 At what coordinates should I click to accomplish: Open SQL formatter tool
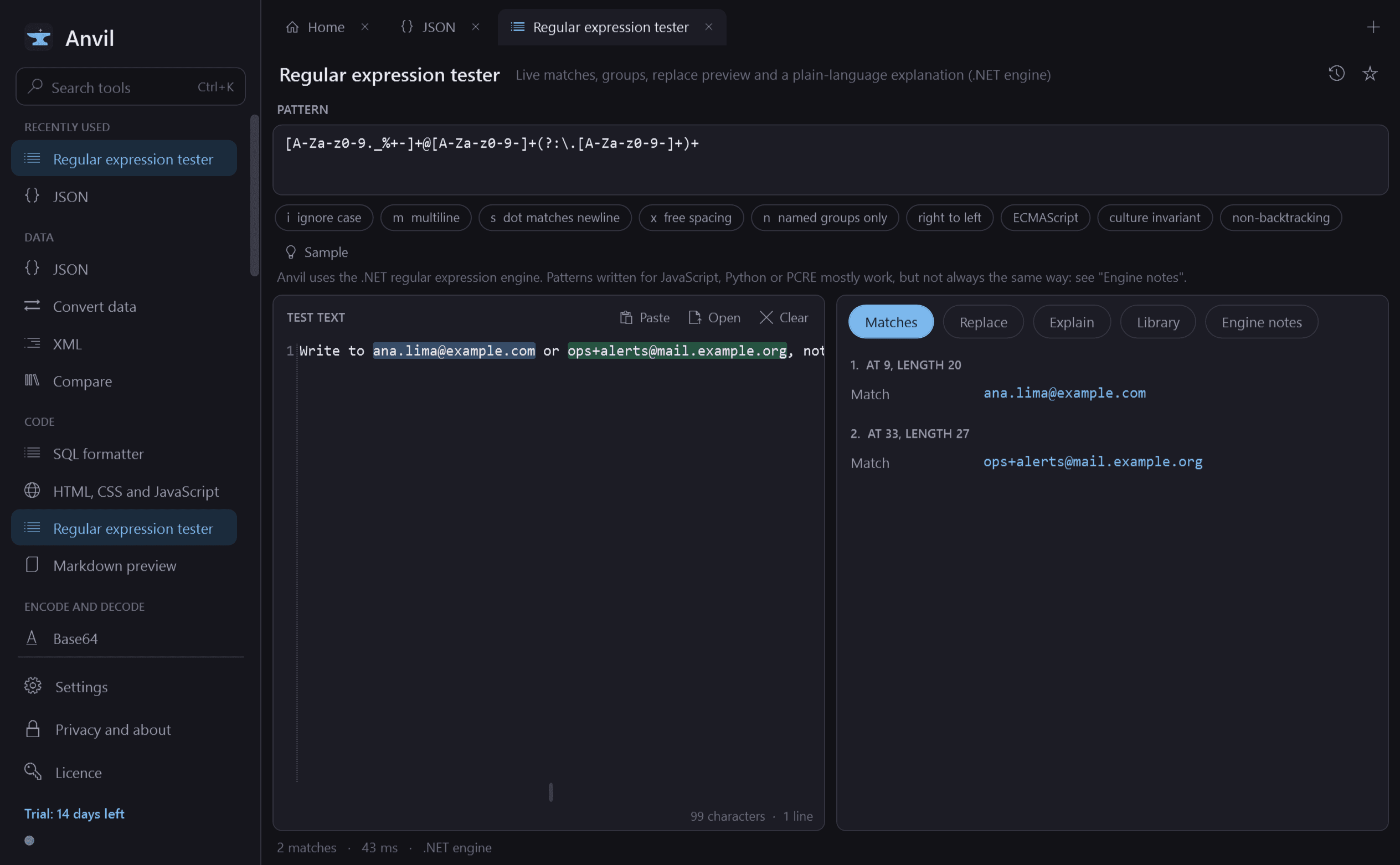click(x=124, y=454)
